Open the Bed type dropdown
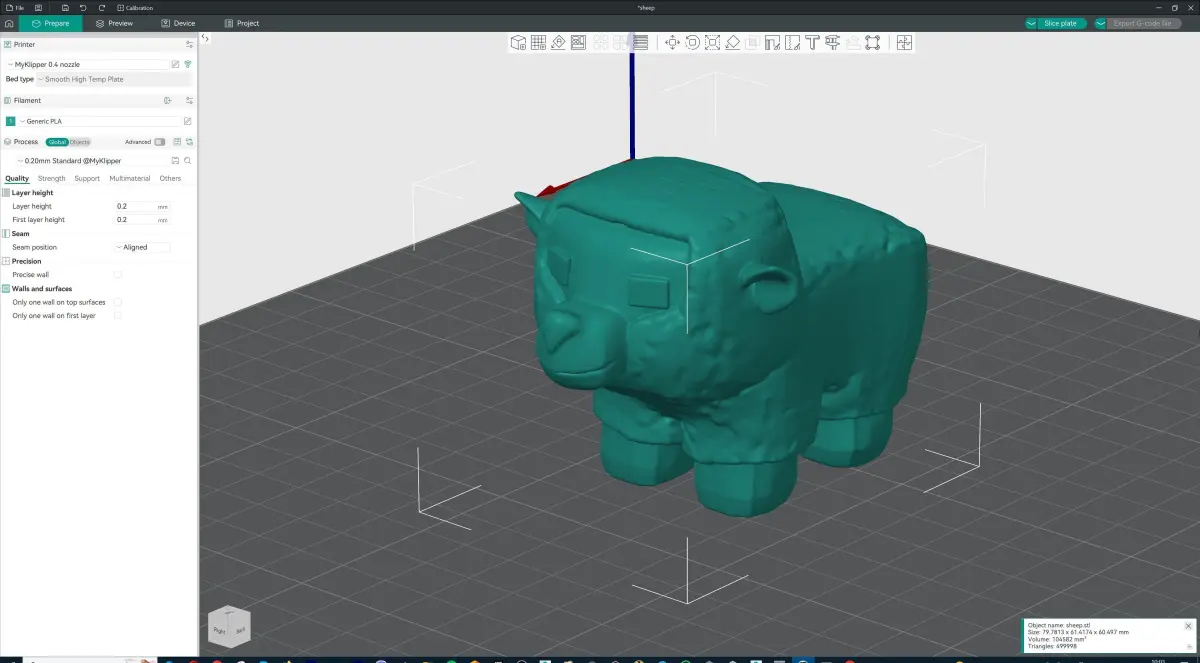The image size is (1200, 663). point(114,79)
